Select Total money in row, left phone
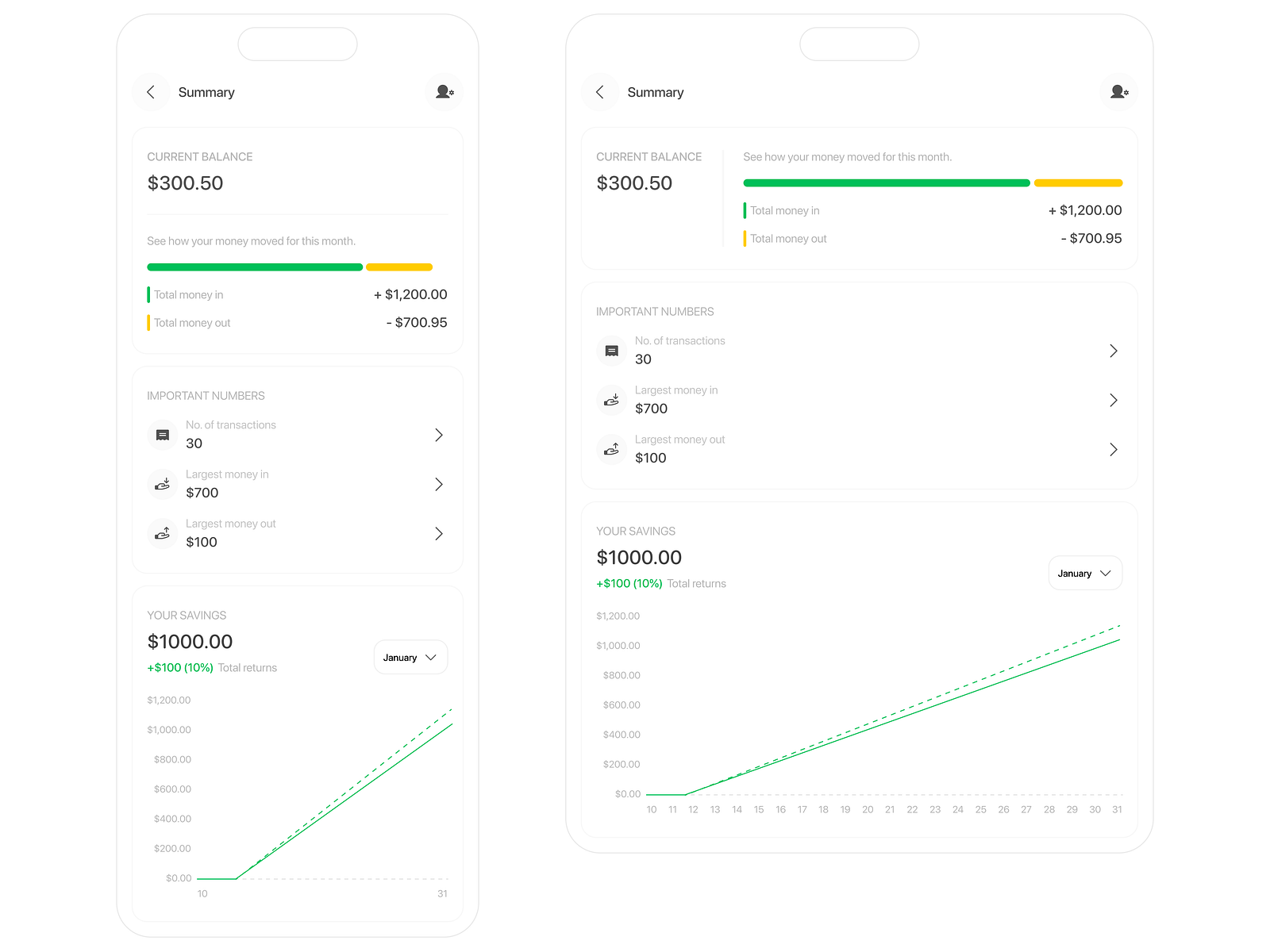The image size is (1270, 952). (298, 294)
